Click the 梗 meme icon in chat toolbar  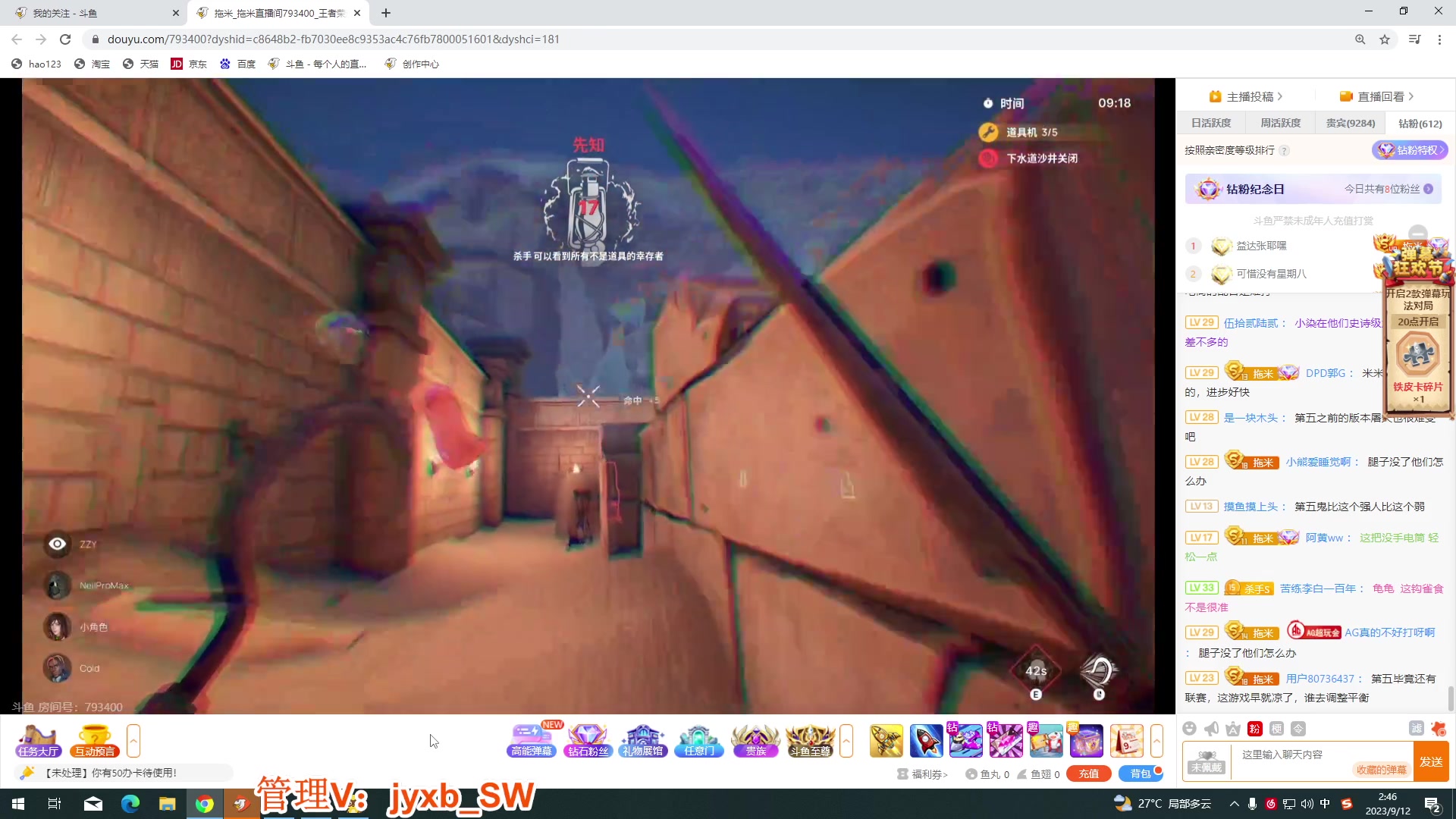click(1277, 729)
